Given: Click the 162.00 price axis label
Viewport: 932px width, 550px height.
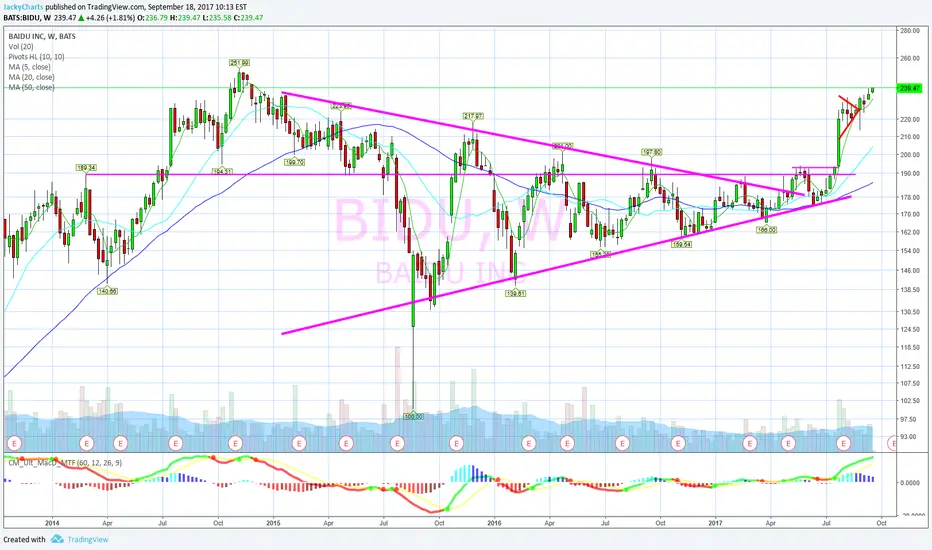Looking at the screenshot, I should [910, 232].
